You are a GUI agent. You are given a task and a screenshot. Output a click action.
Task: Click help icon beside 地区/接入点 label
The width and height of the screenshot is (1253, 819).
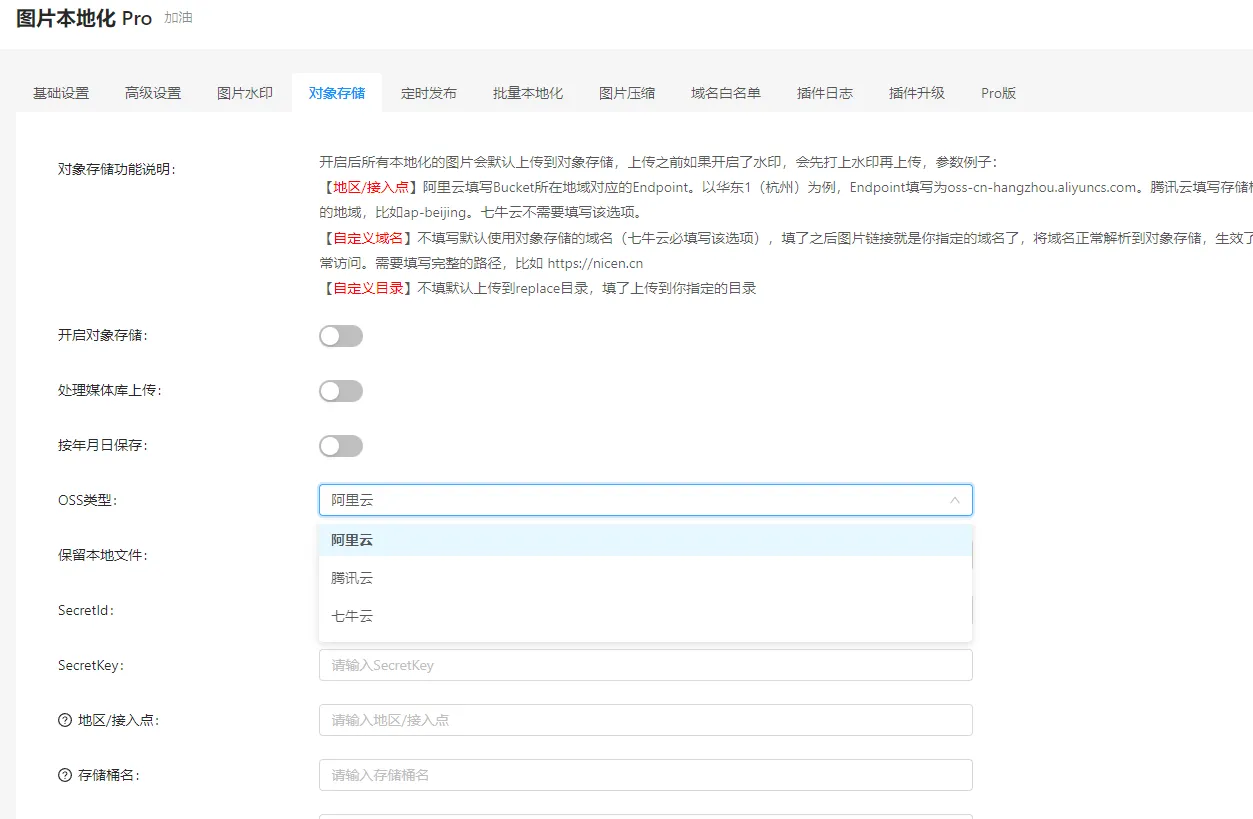(66, 720)
